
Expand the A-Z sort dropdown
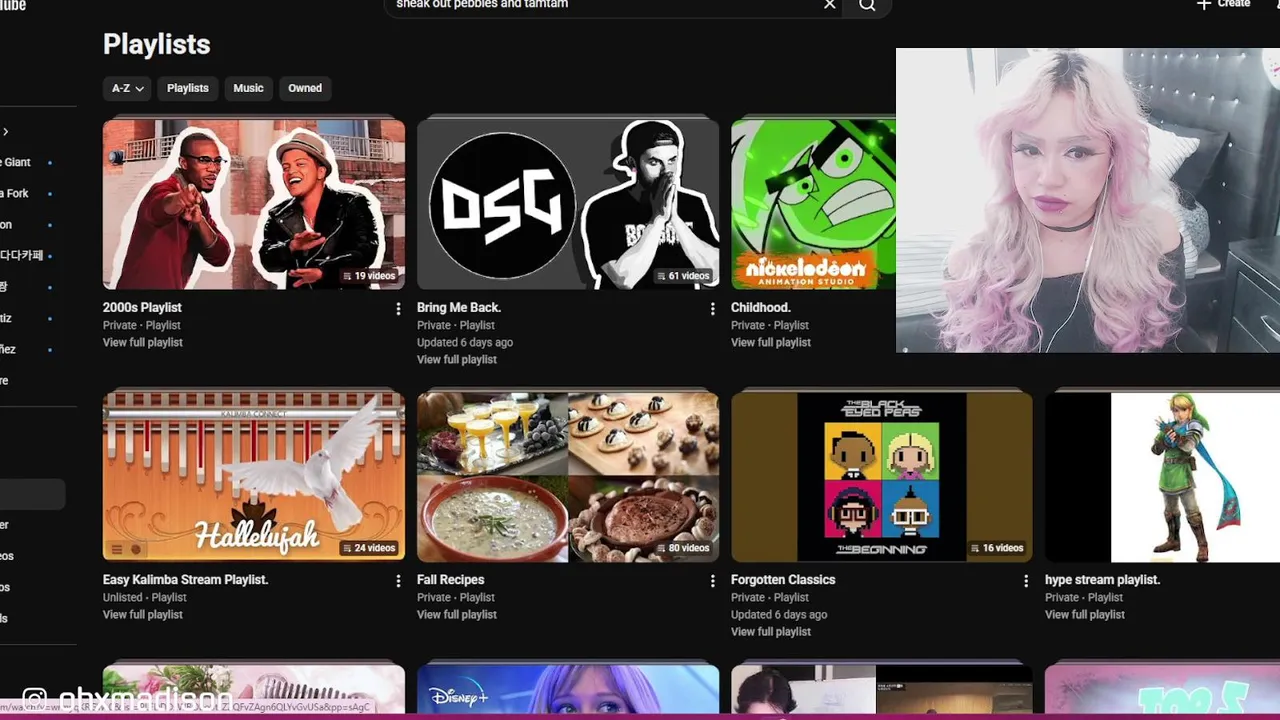click(x=127, y=88)
